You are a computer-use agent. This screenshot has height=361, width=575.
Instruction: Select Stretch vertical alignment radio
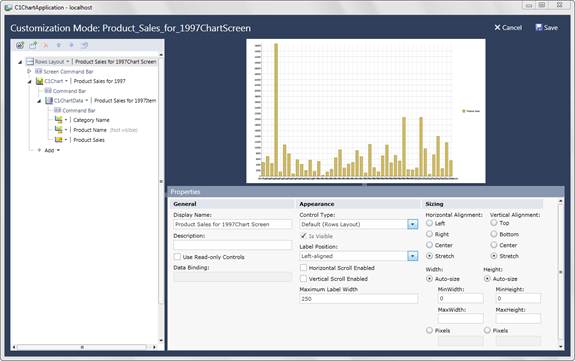(494, 256)
